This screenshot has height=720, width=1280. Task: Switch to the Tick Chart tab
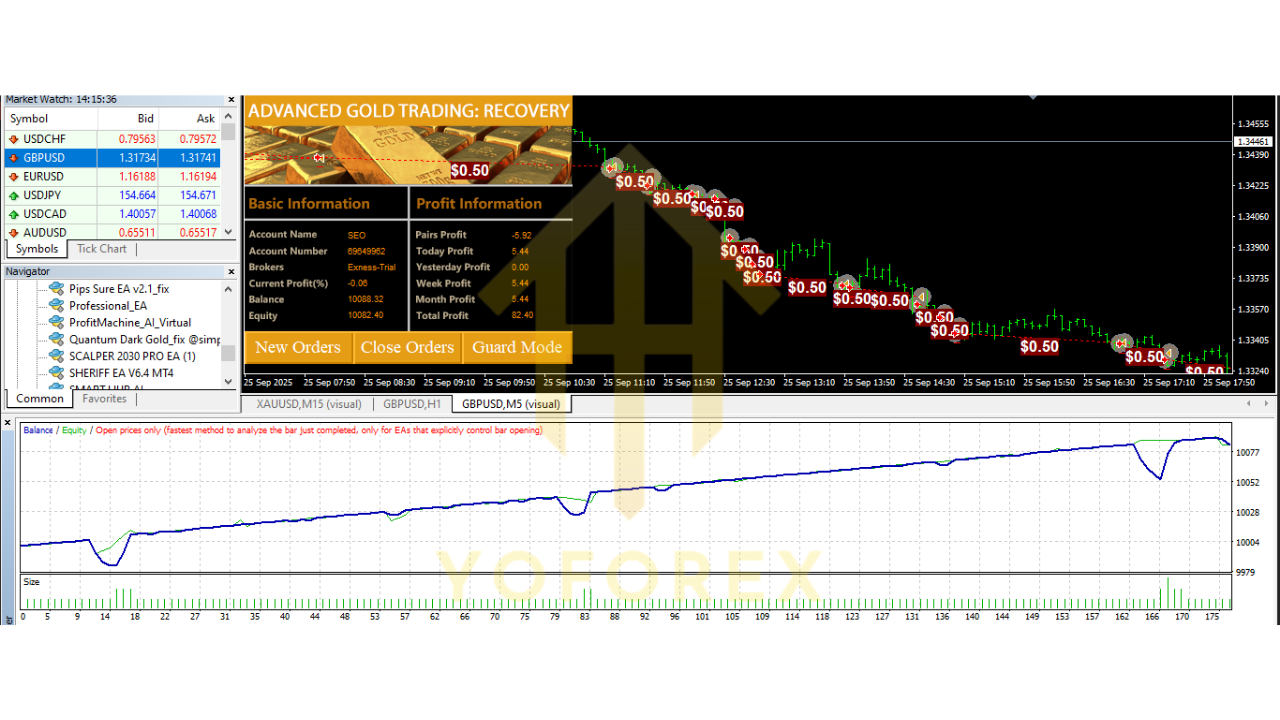point(100,248)
